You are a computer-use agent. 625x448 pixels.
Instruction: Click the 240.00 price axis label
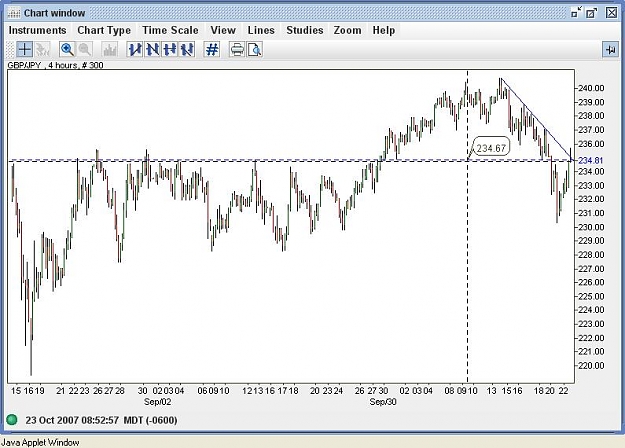[x=591, y=88]
